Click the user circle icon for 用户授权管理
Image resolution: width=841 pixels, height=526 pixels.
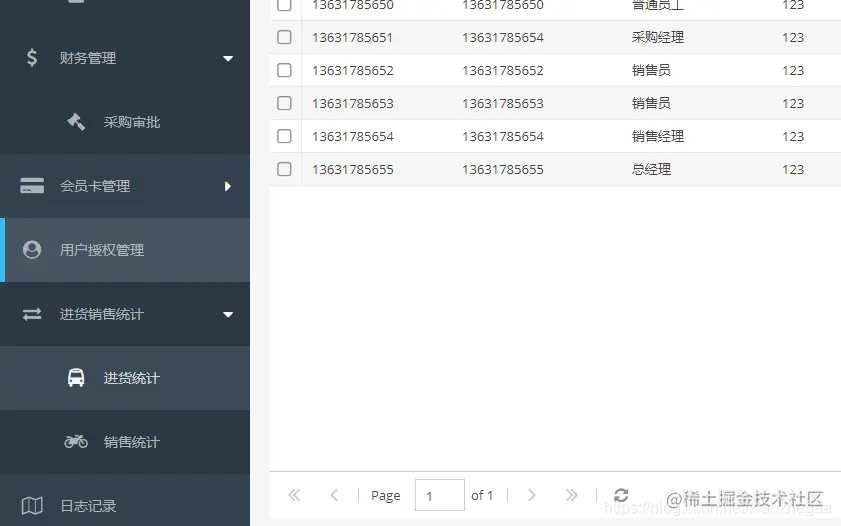(x=32, y=250)
